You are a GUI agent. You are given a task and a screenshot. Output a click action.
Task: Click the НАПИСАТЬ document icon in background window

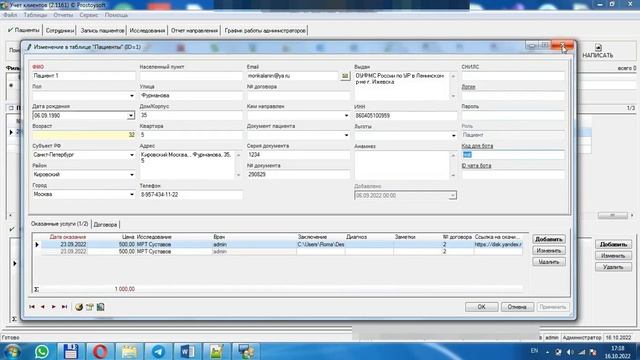point(598,47)
